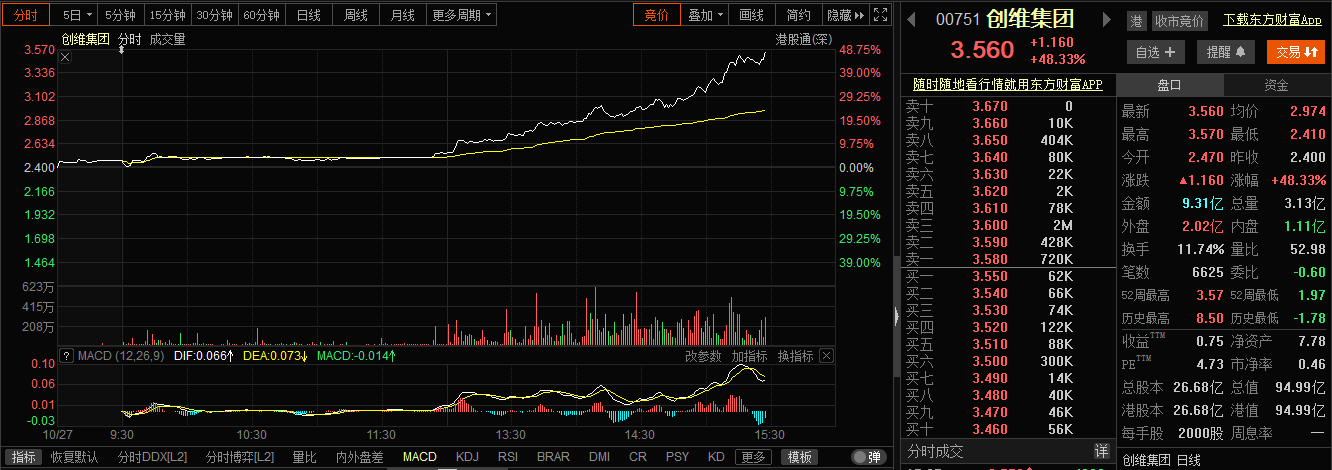Image resolution: width=1332 pixels, height=470 pixels.
Task: Select the 内外盘差 indicator
Action: tap(359, 457)
